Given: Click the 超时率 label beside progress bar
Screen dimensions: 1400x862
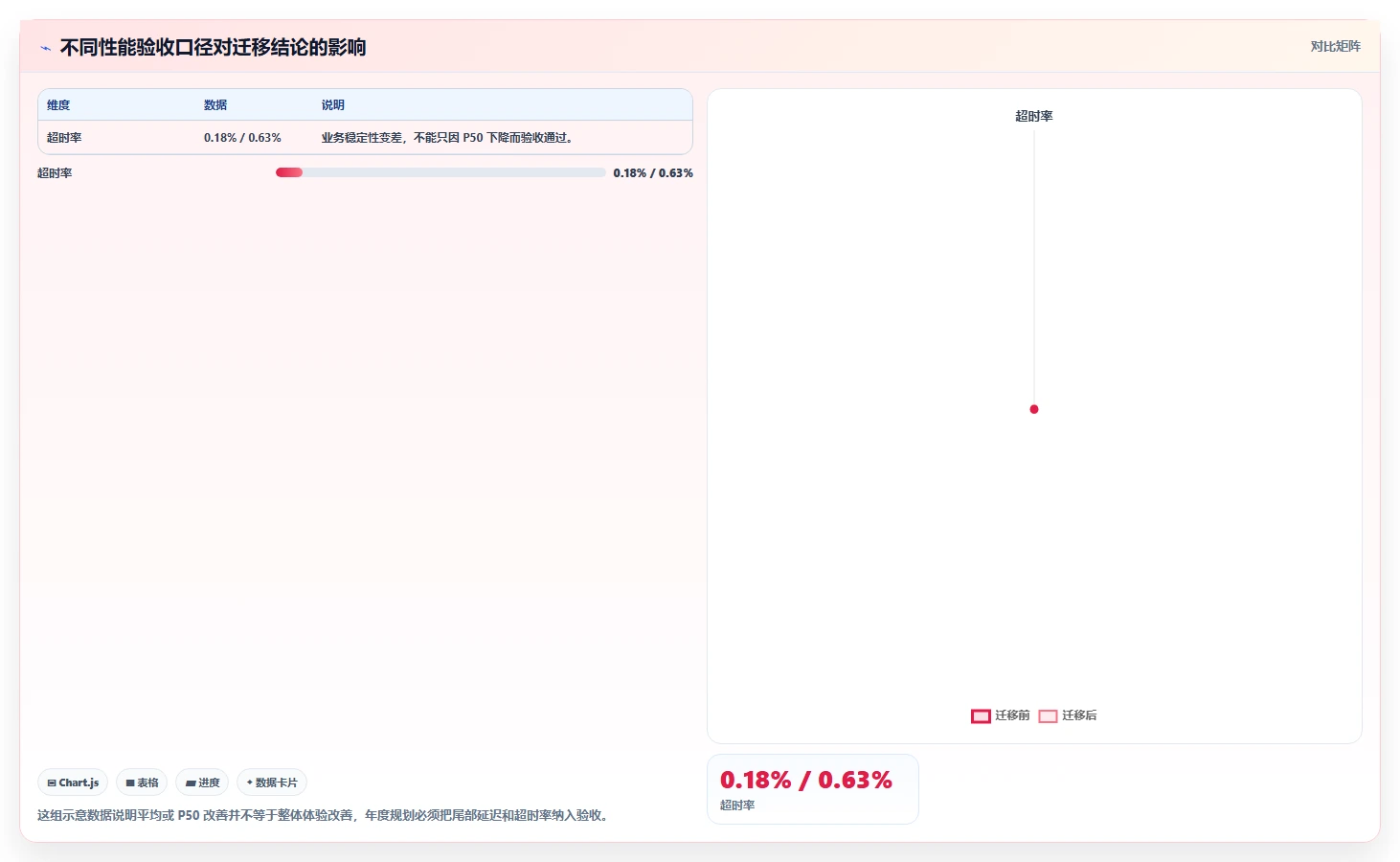Looking at the screenshot, I should 55,173.
